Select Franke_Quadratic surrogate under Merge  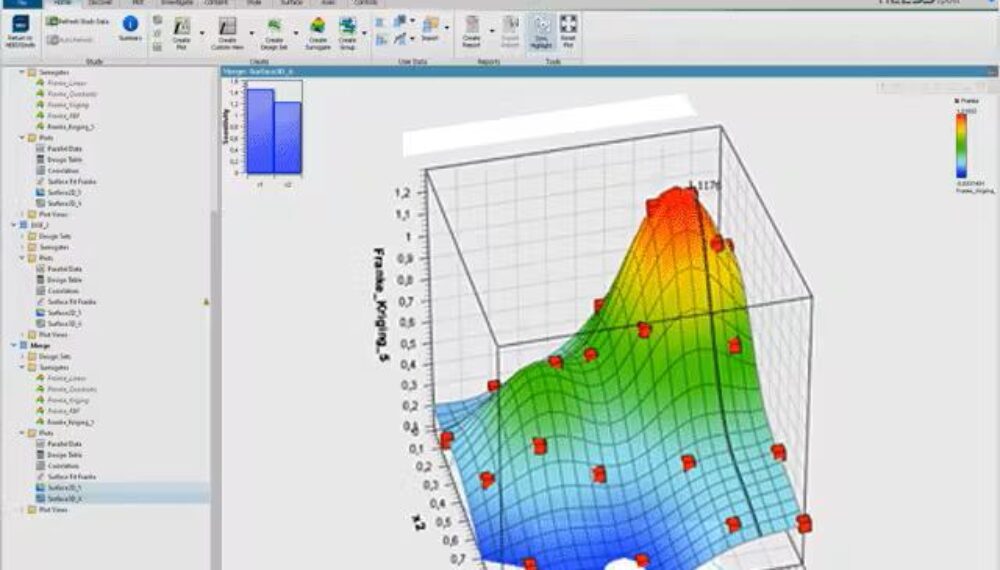pos(72,390)
